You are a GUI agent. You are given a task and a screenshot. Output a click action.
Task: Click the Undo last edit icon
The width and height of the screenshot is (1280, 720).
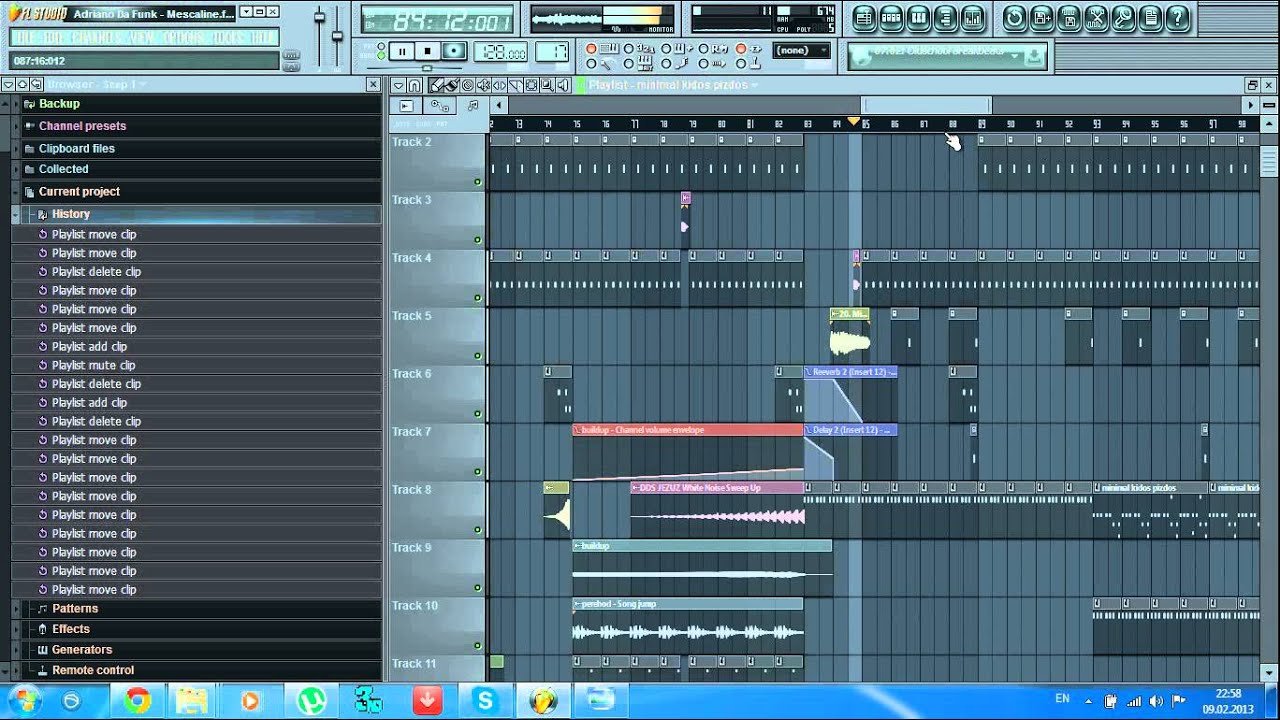click(1014, 17)
